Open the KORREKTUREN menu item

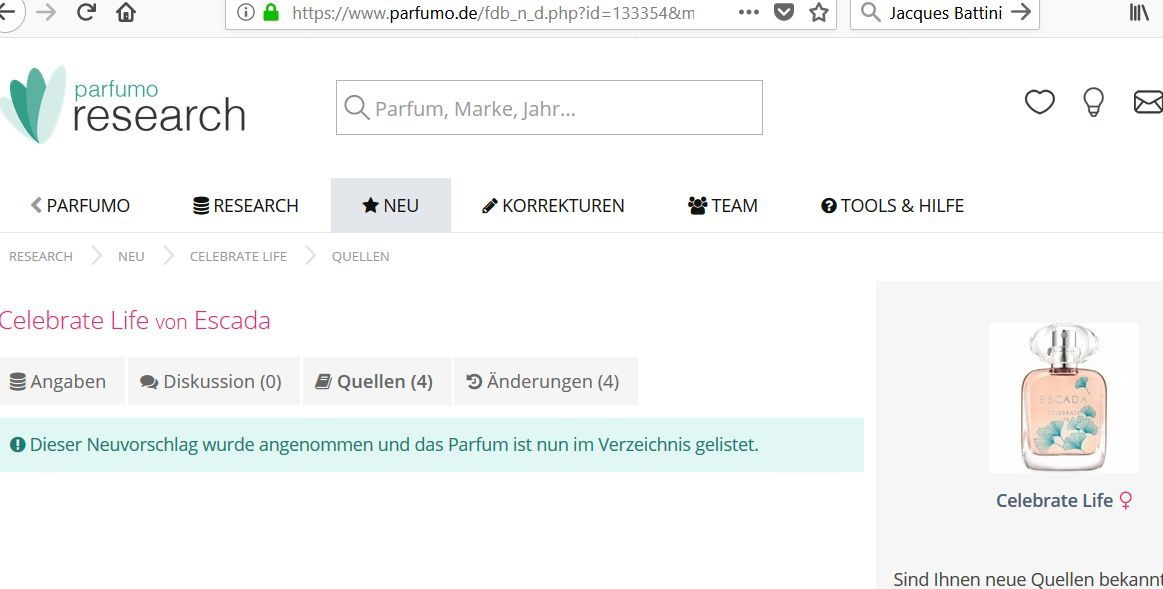(553, 205)
